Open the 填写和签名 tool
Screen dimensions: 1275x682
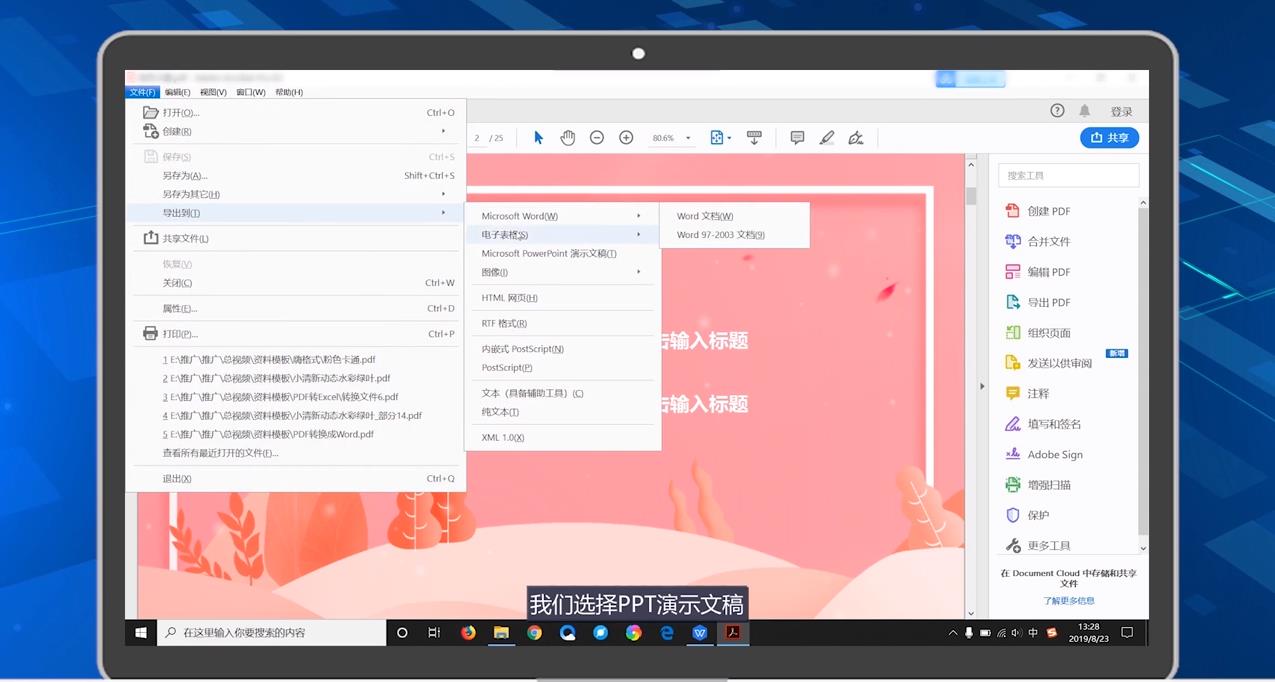[x=1042, y=424]
